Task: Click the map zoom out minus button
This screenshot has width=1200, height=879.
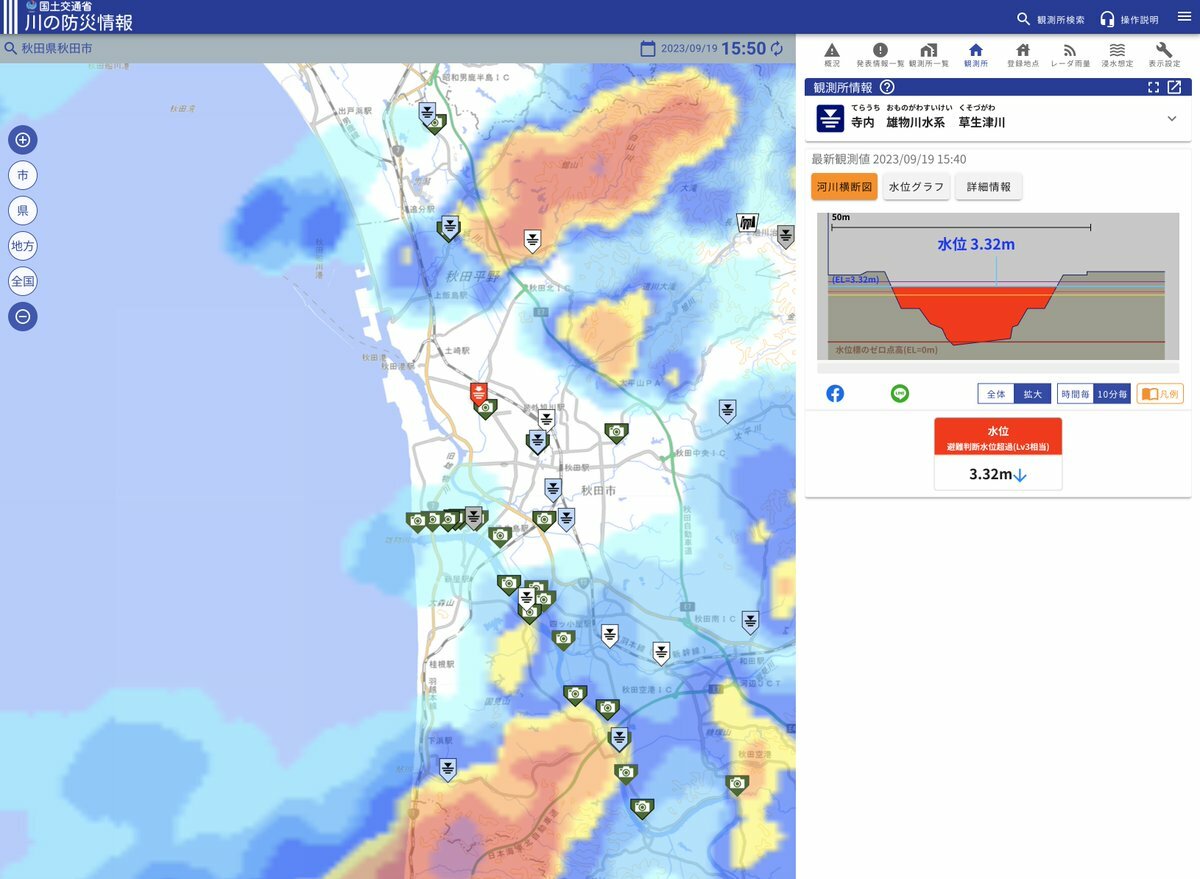Action: (x=23, y=317)
